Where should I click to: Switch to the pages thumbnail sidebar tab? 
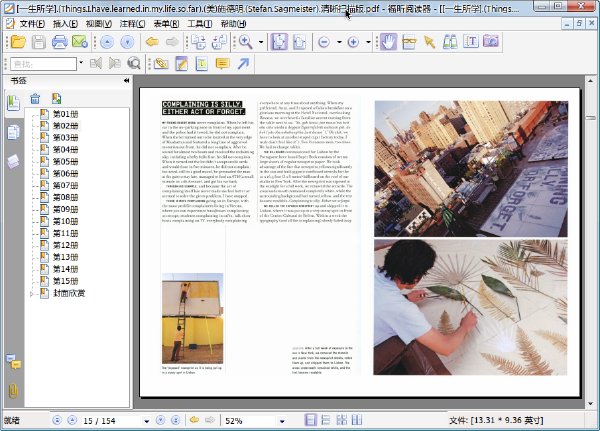pos(13,133)
